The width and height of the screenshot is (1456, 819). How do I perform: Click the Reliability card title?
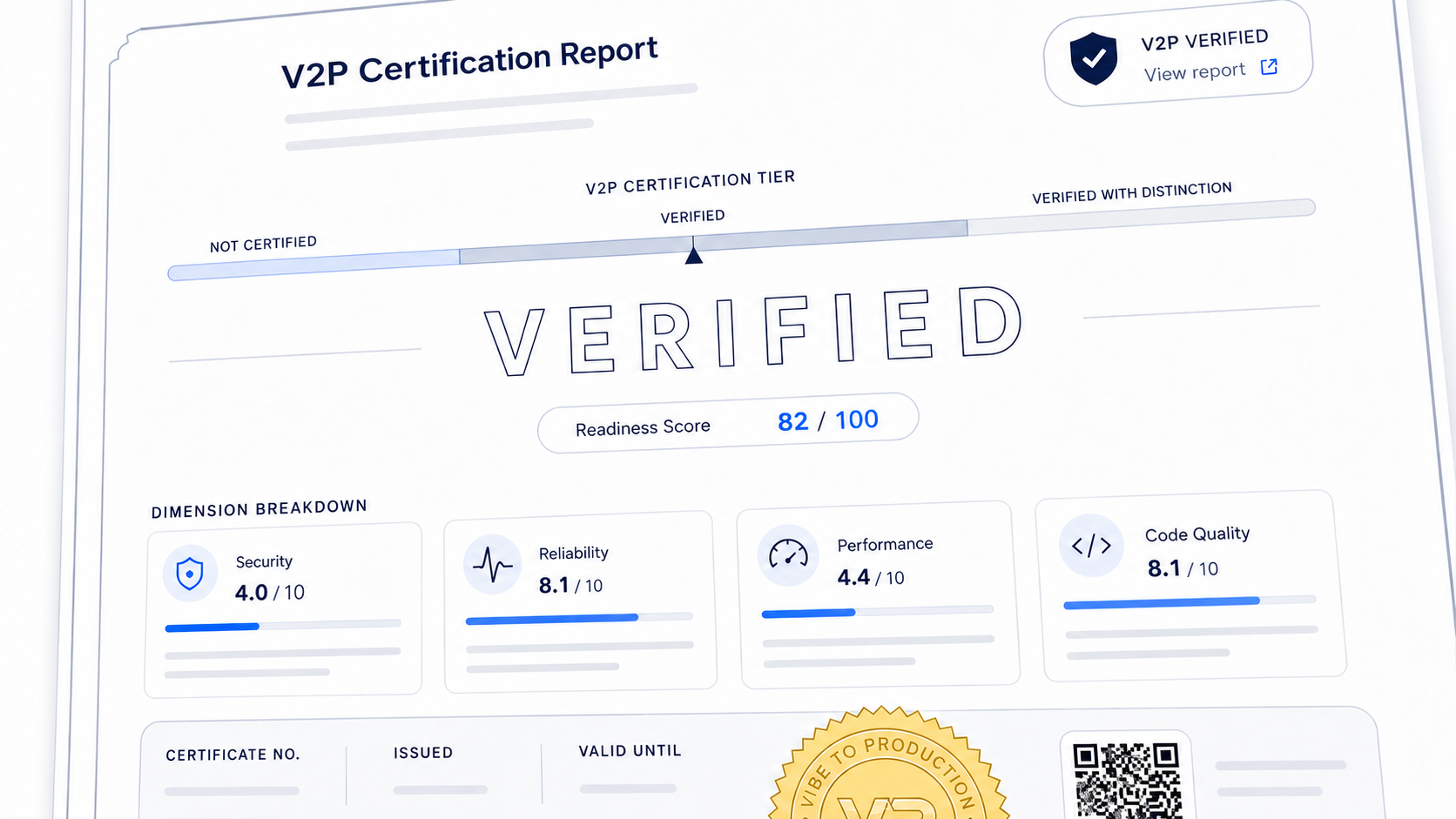(x=574, y=553)
